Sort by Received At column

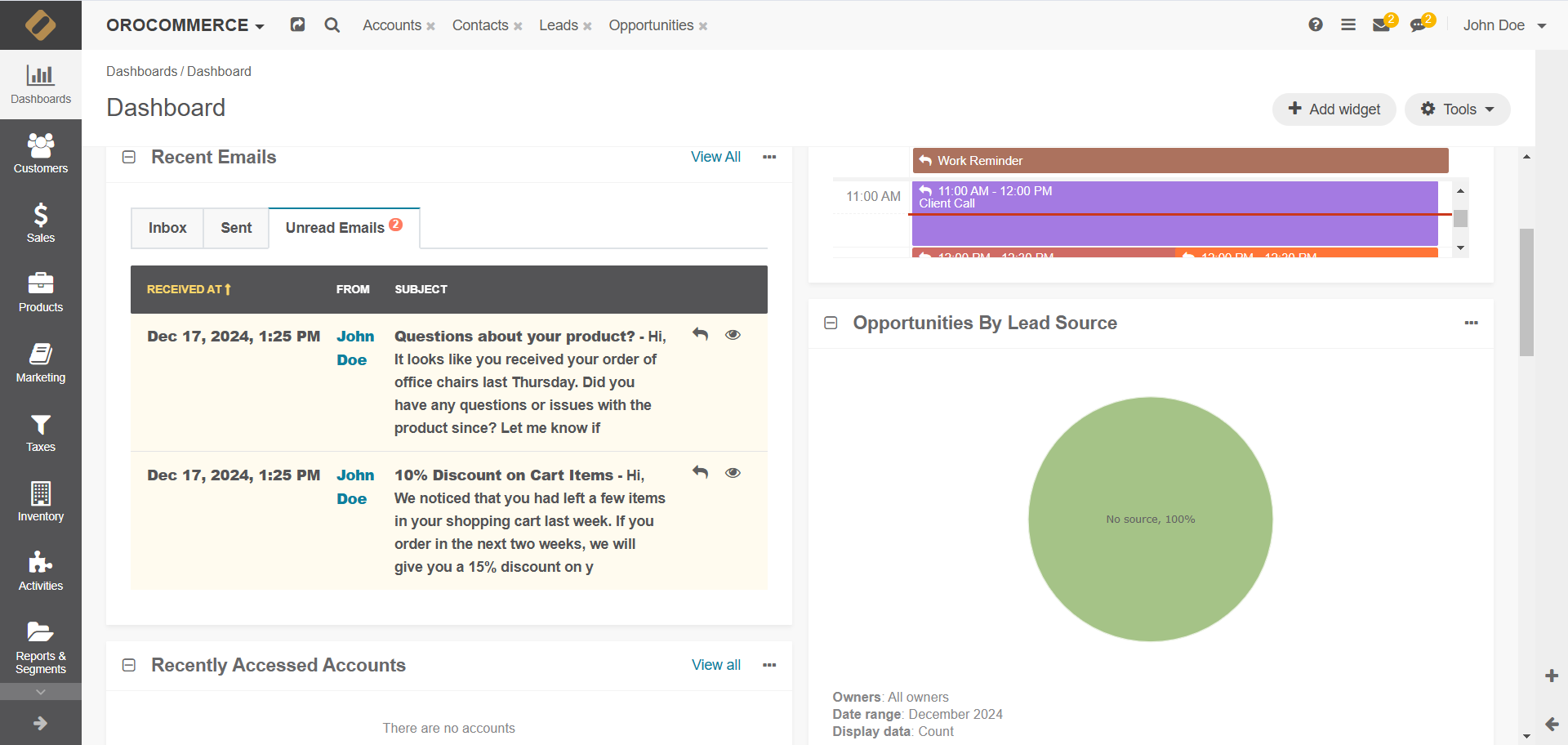[x=189, y=289]
